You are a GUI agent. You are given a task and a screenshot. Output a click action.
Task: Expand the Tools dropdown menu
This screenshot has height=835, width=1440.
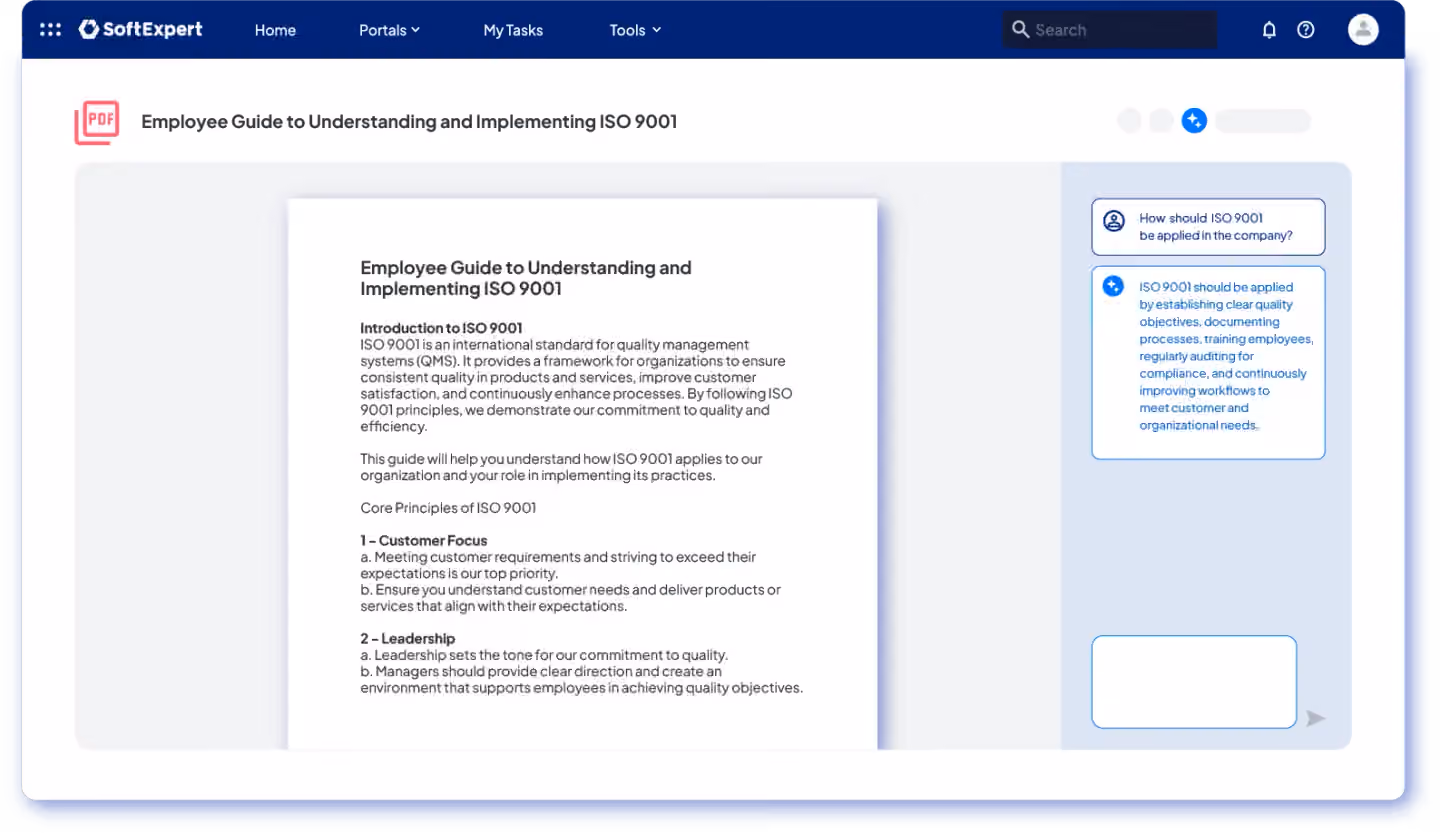tap(635, 30)
